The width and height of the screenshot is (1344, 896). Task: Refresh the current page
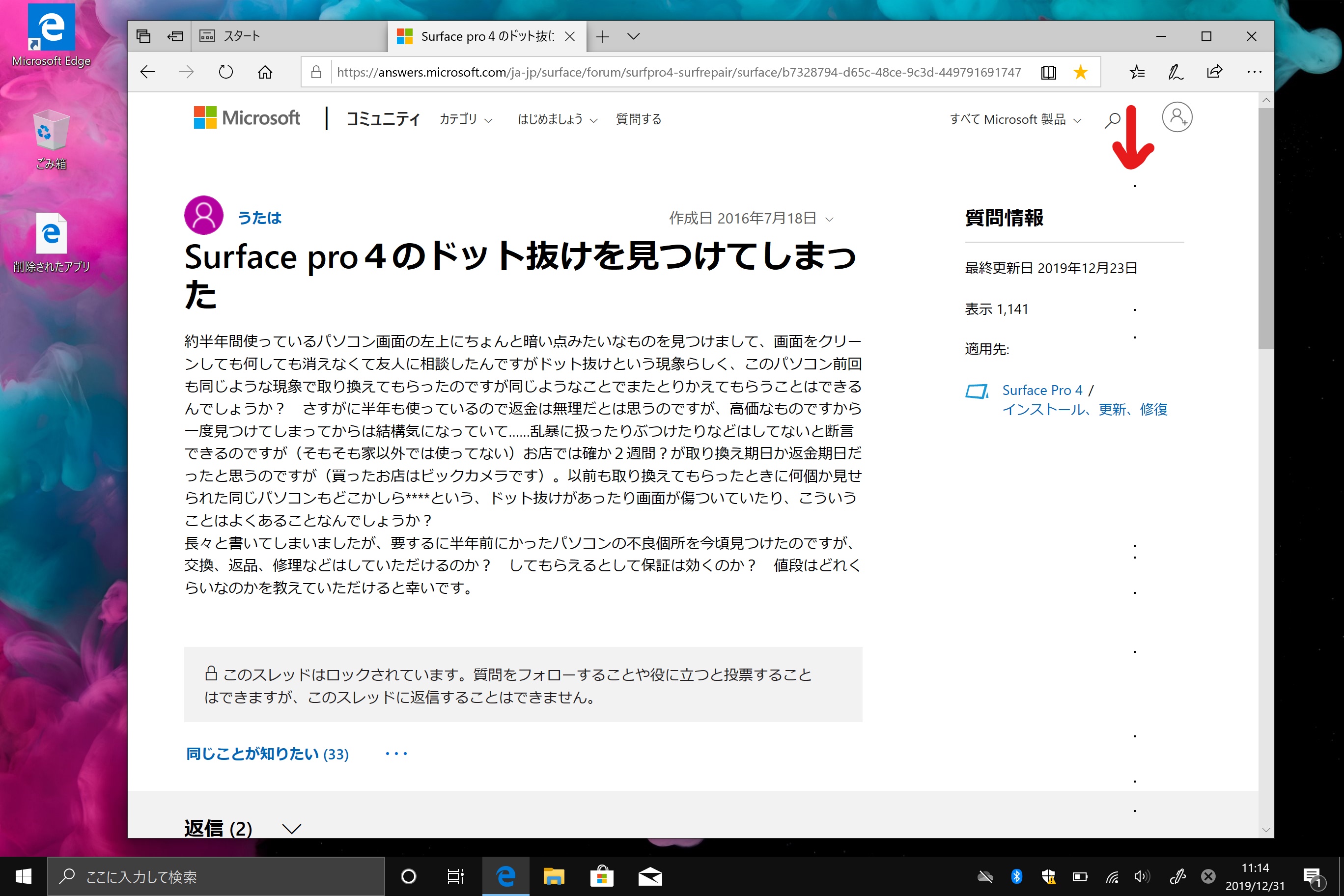[x=225, y=72]
